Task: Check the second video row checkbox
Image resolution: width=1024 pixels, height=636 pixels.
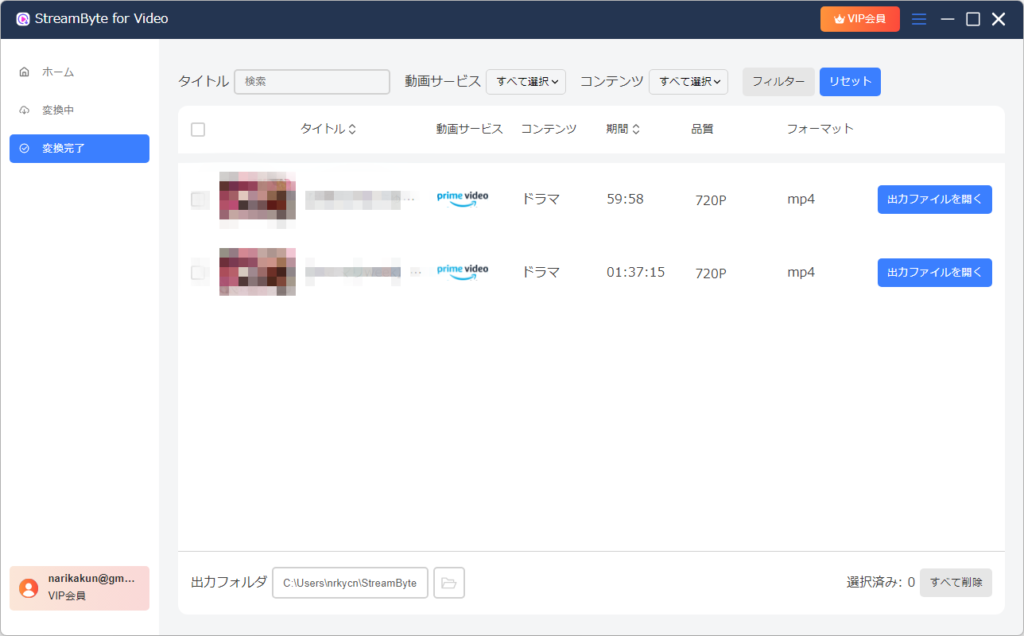Action: click(x=198, y=272)
